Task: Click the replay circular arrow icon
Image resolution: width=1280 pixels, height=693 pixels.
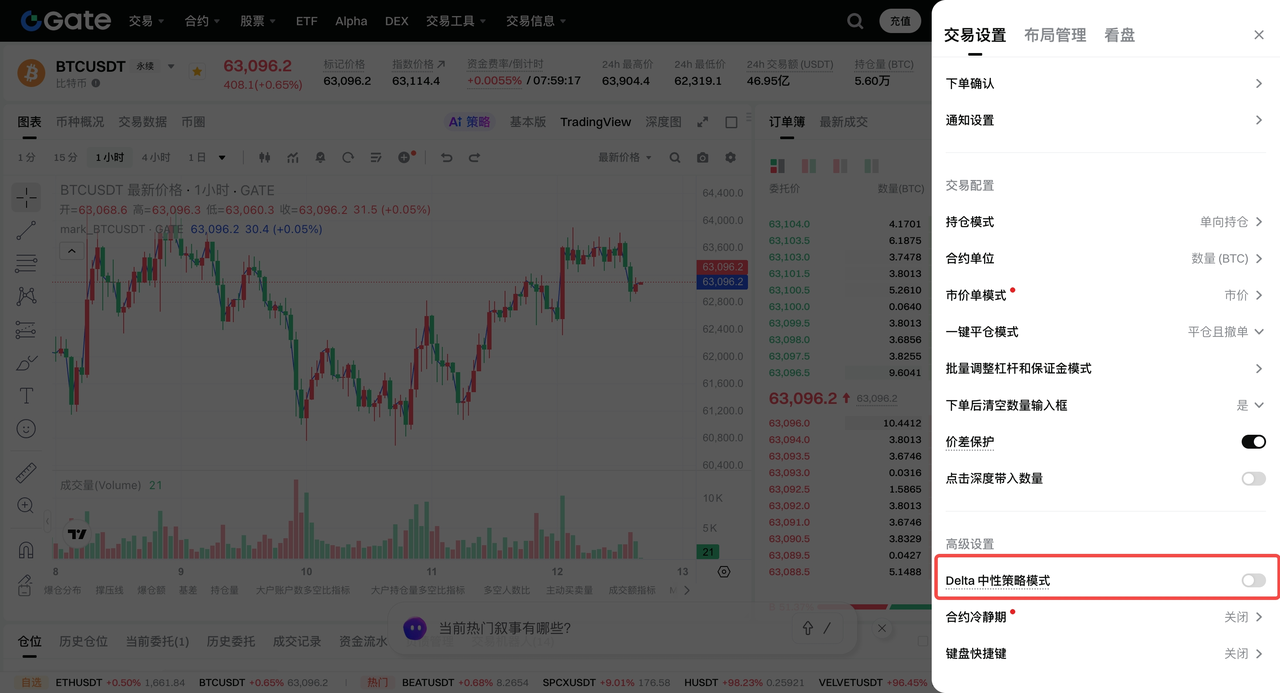Action: click(x=348, y=158)
